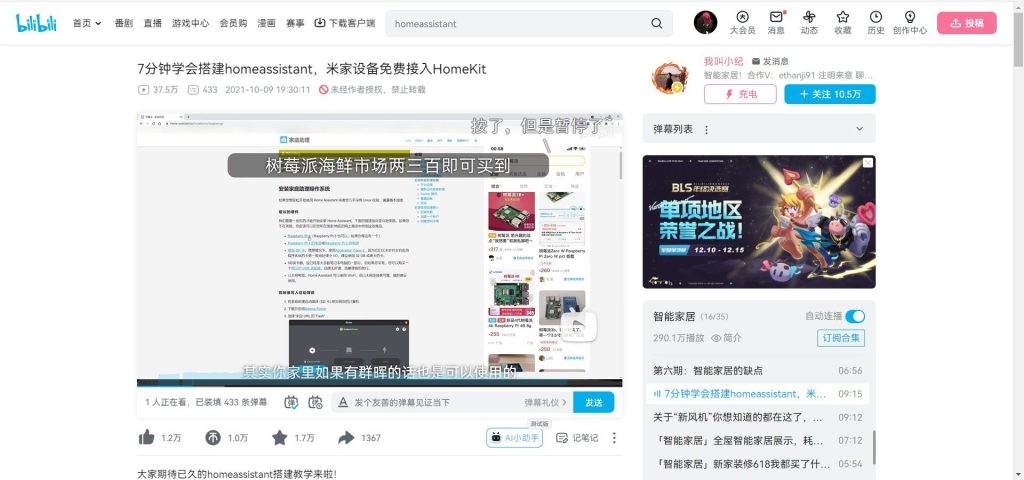Click the 433 danmaku count
This screenshot has height=480, width=1024.
(x=202, y=89)
